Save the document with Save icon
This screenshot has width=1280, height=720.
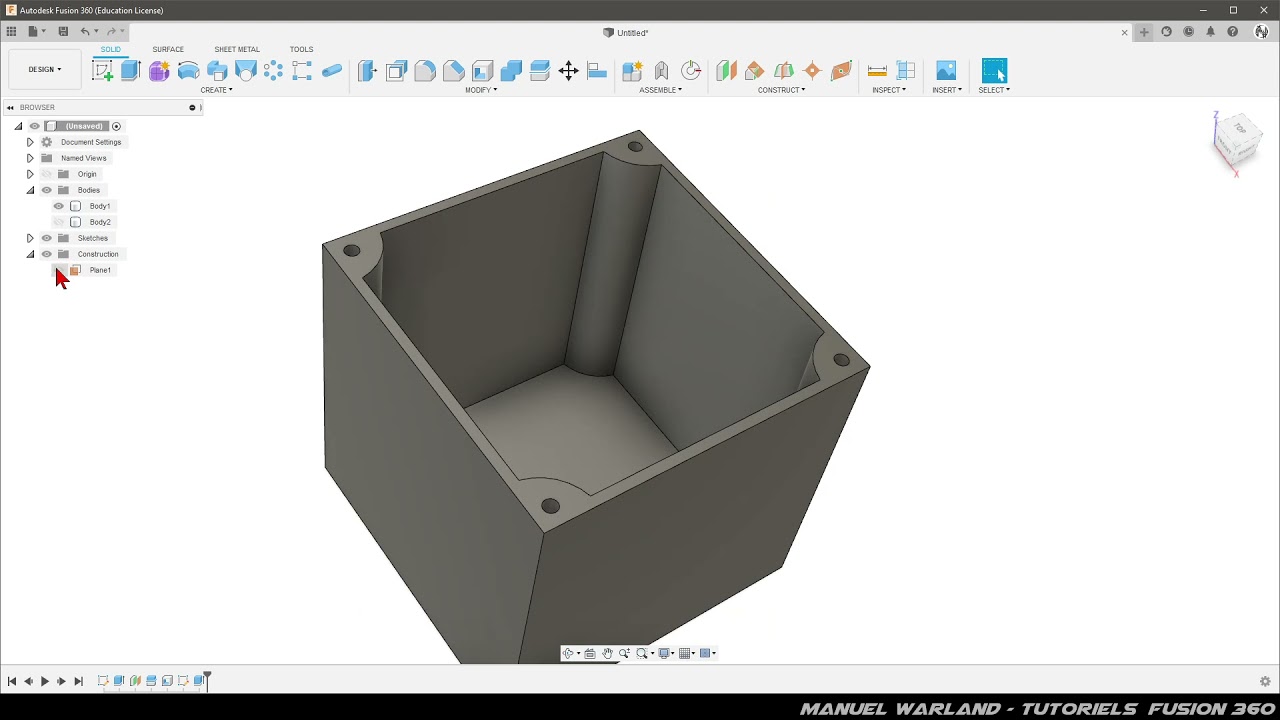pos(63,32)
